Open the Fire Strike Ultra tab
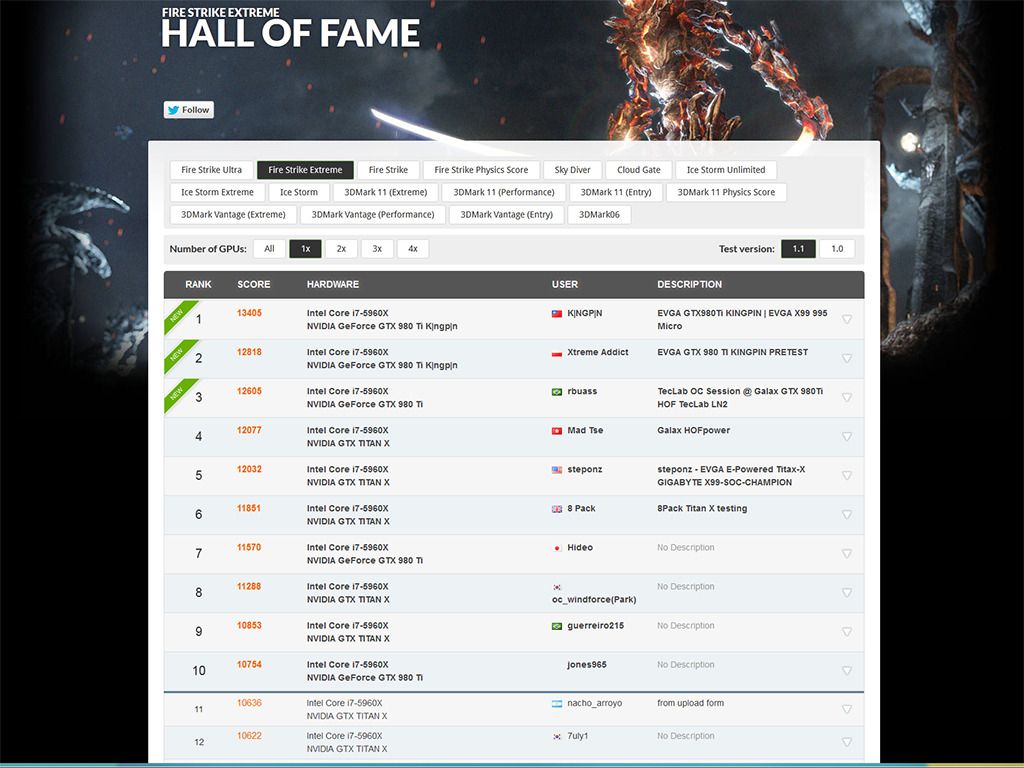The height and width of the screenshot is (768, 1024). (x=211, y=170)
